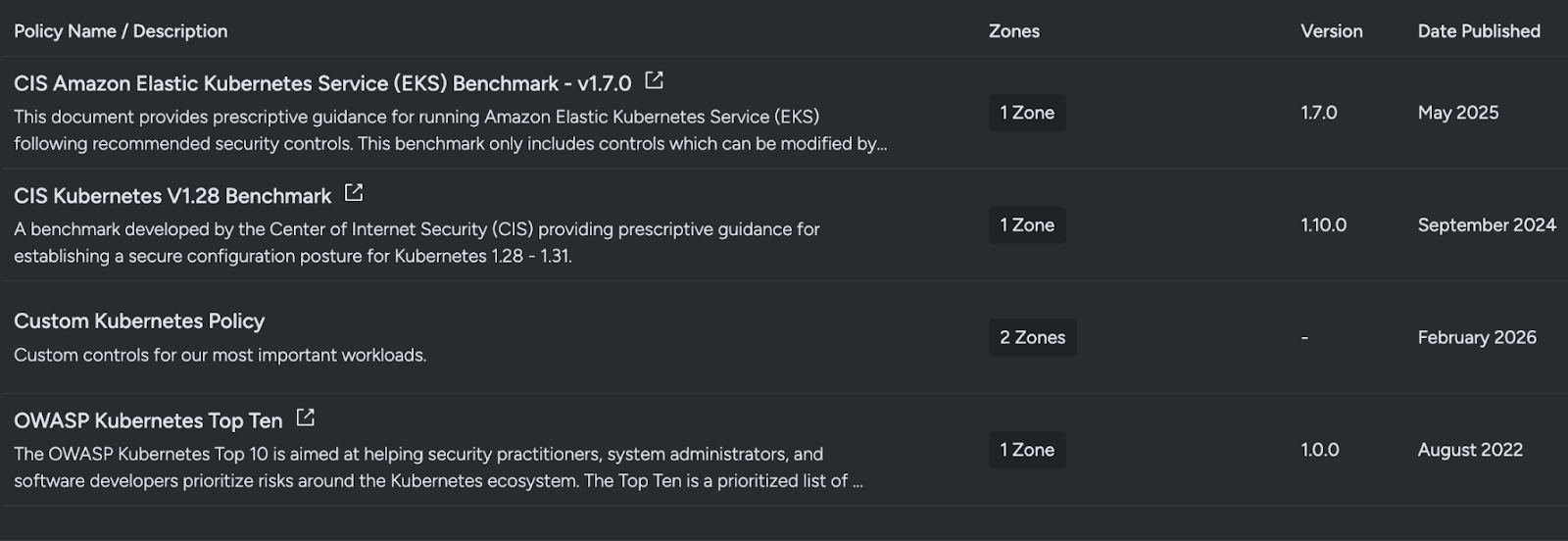Click 1 Zone badge for OWASP Top Ten
This screenshot has width=1568, height=541.
click(1026, 450)
